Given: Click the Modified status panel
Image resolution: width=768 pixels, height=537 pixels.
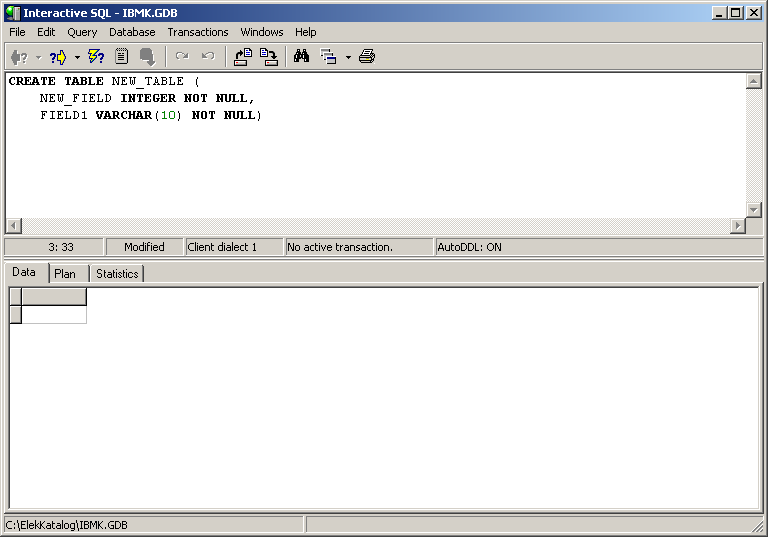Looking at the screenshot, I should click(x=144, y=247).
